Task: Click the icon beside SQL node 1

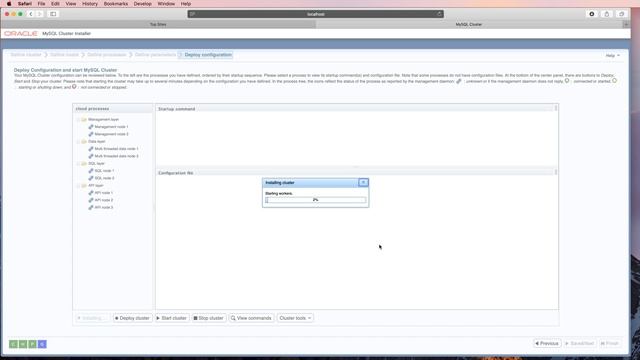Action: 91,171
